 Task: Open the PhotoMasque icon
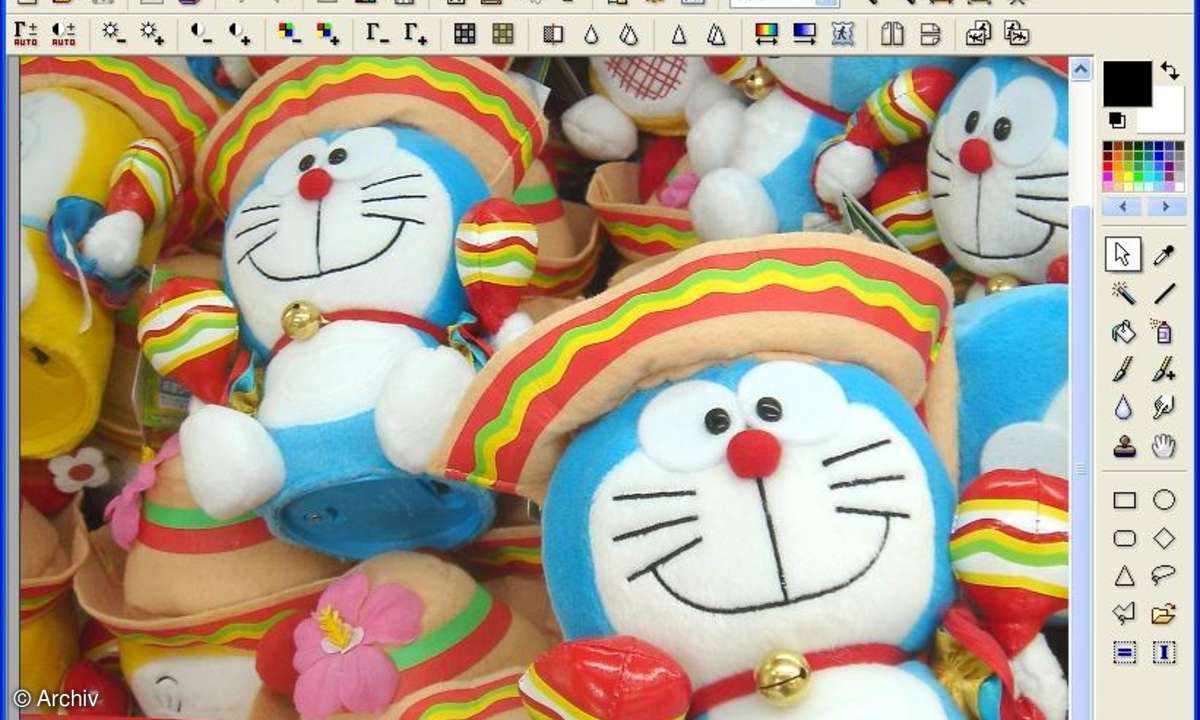842,34
